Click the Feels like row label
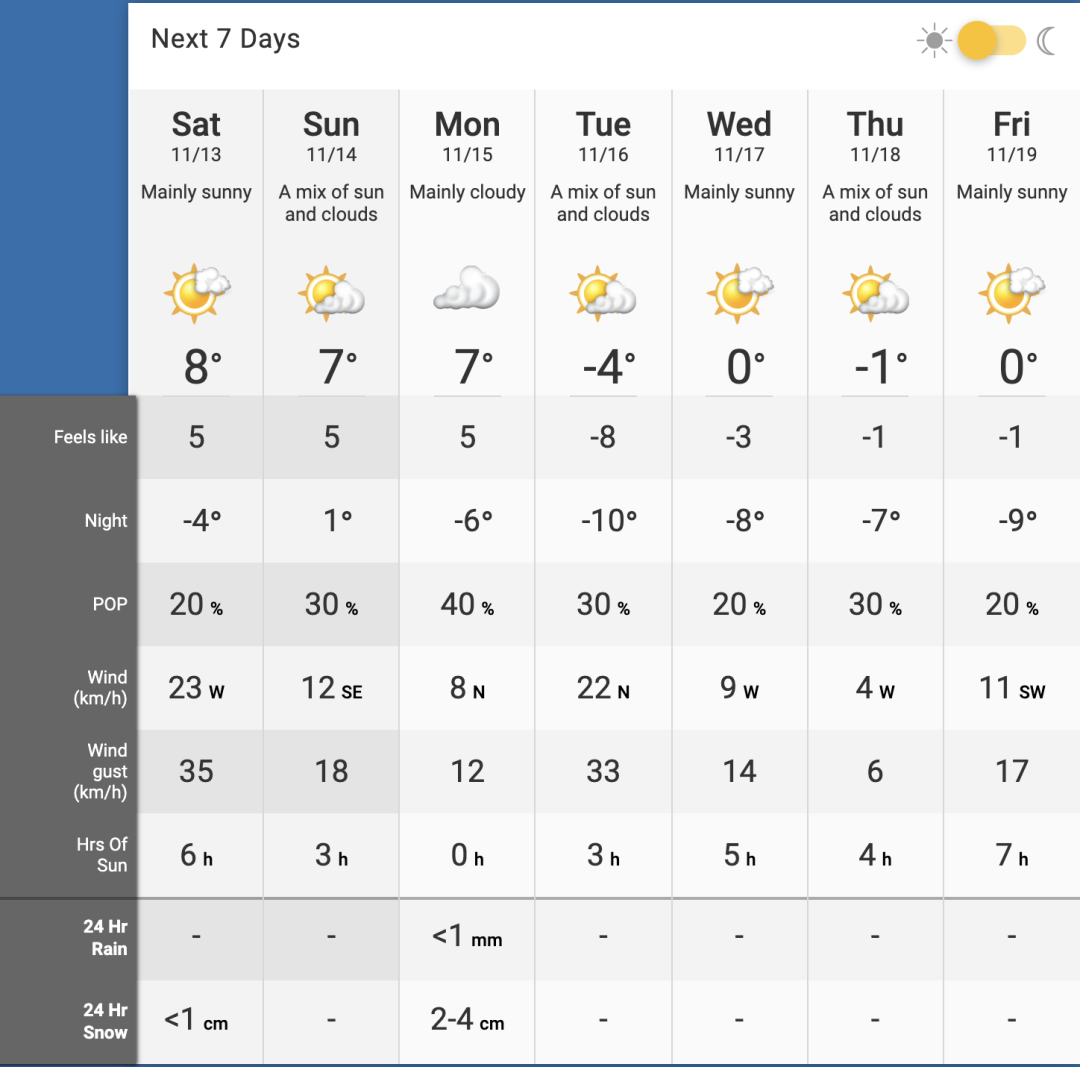Screen dimensions: 1080x1067 click(x=90, y=437)
